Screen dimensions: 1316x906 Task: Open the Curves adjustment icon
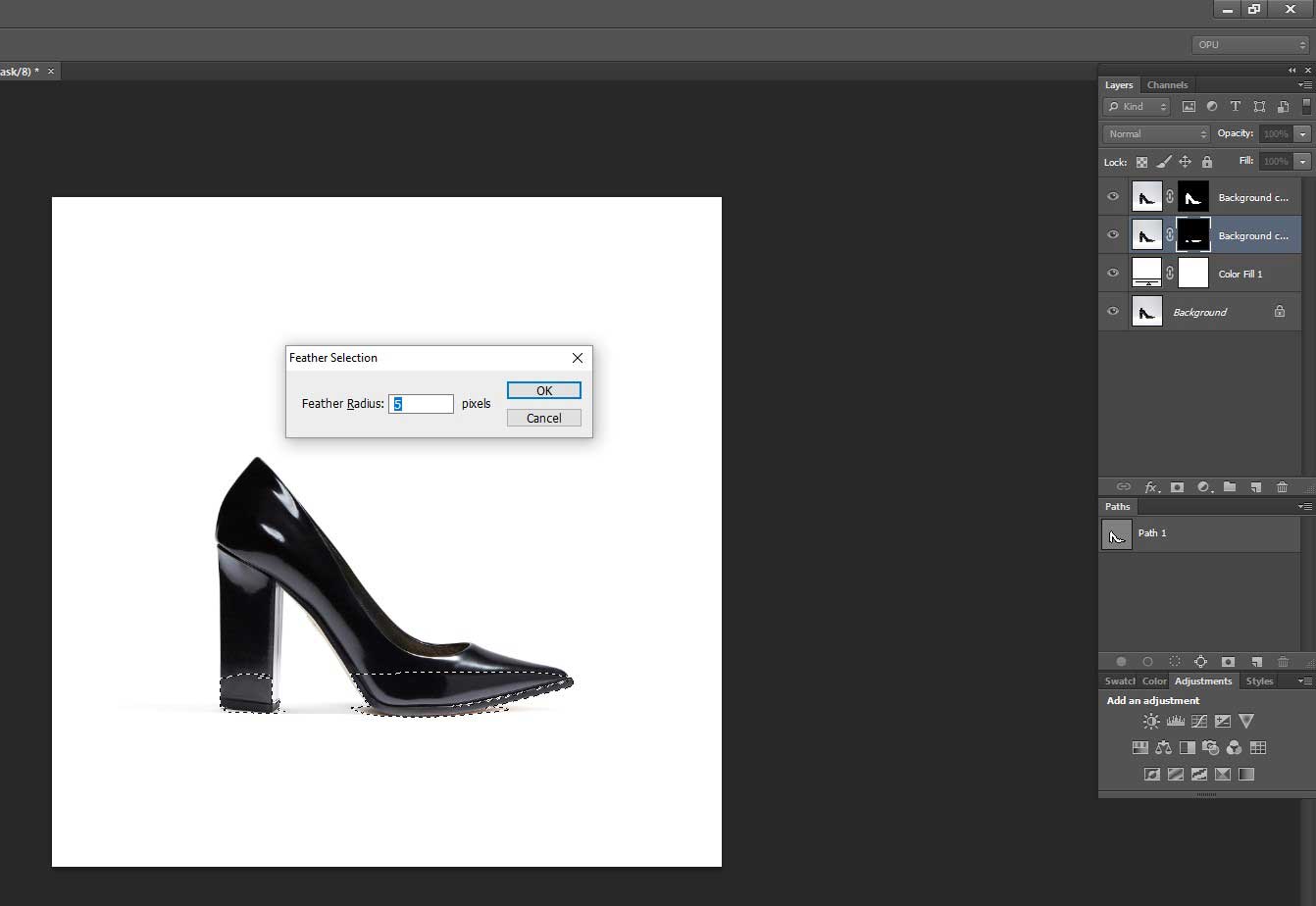1198,721
